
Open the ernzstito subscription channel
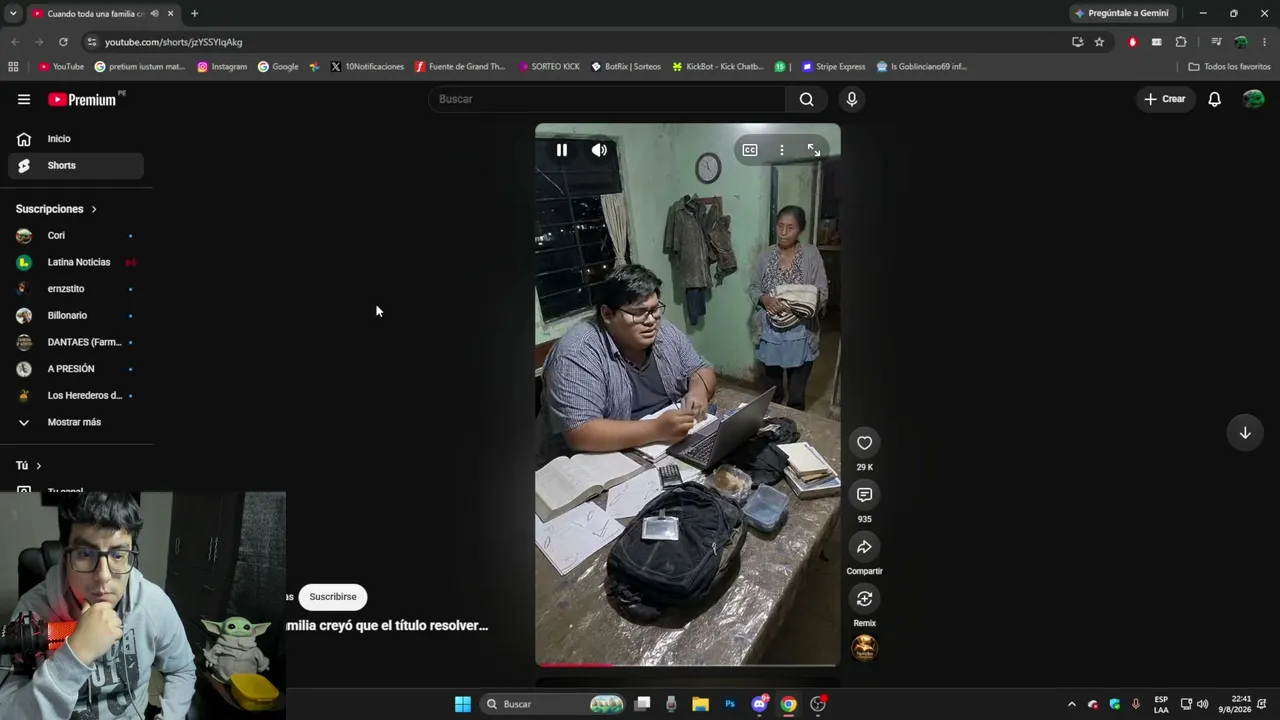[76, 289]
